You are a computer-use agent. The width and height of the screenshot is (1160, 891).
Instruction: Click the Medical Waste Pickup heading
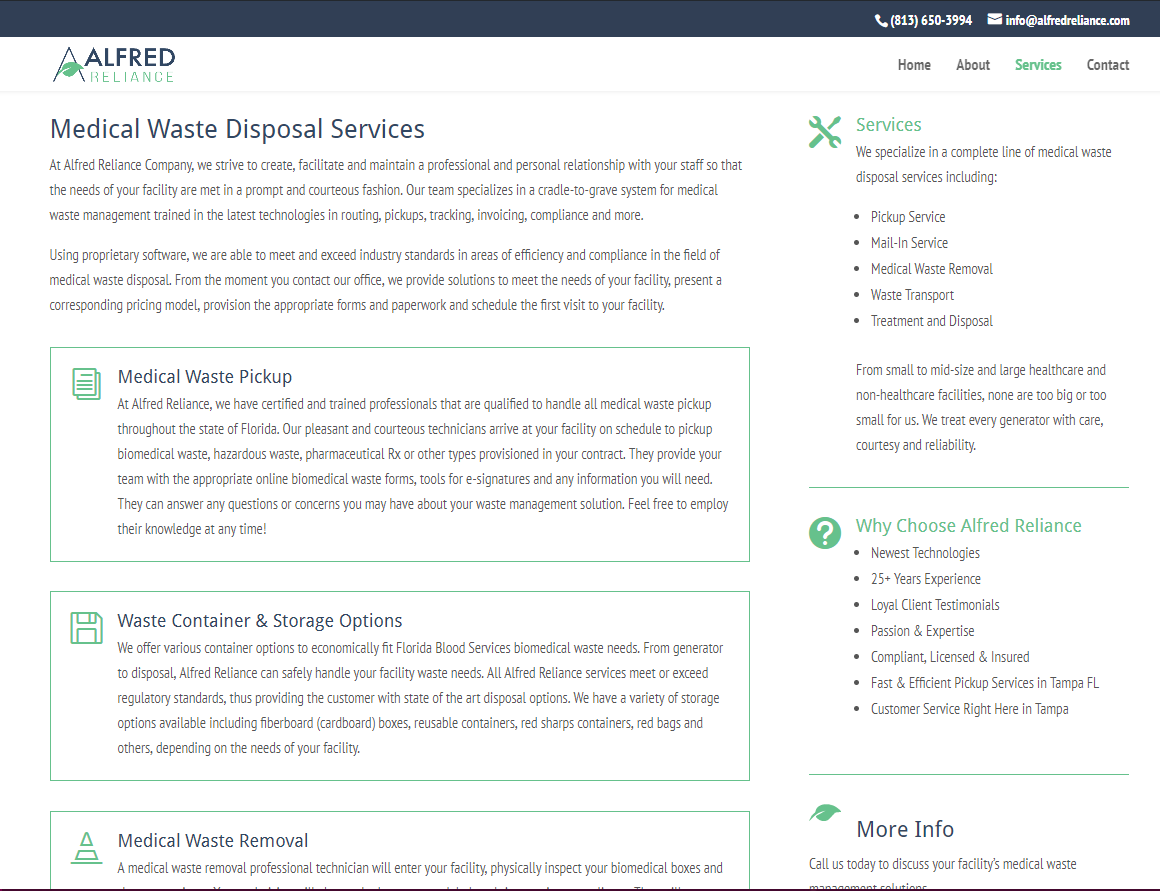205,377
